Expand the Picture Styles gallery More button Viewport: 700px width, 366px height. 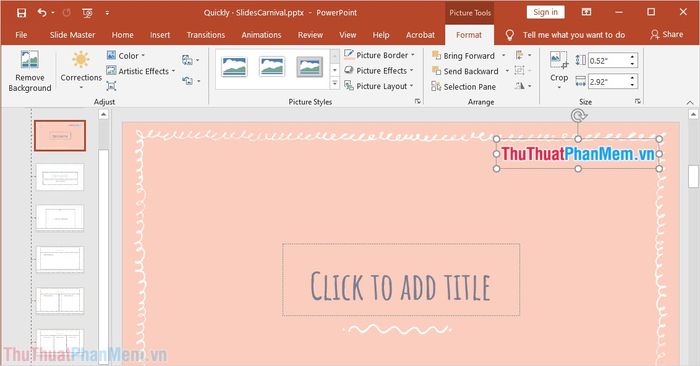tap(335, 83)
